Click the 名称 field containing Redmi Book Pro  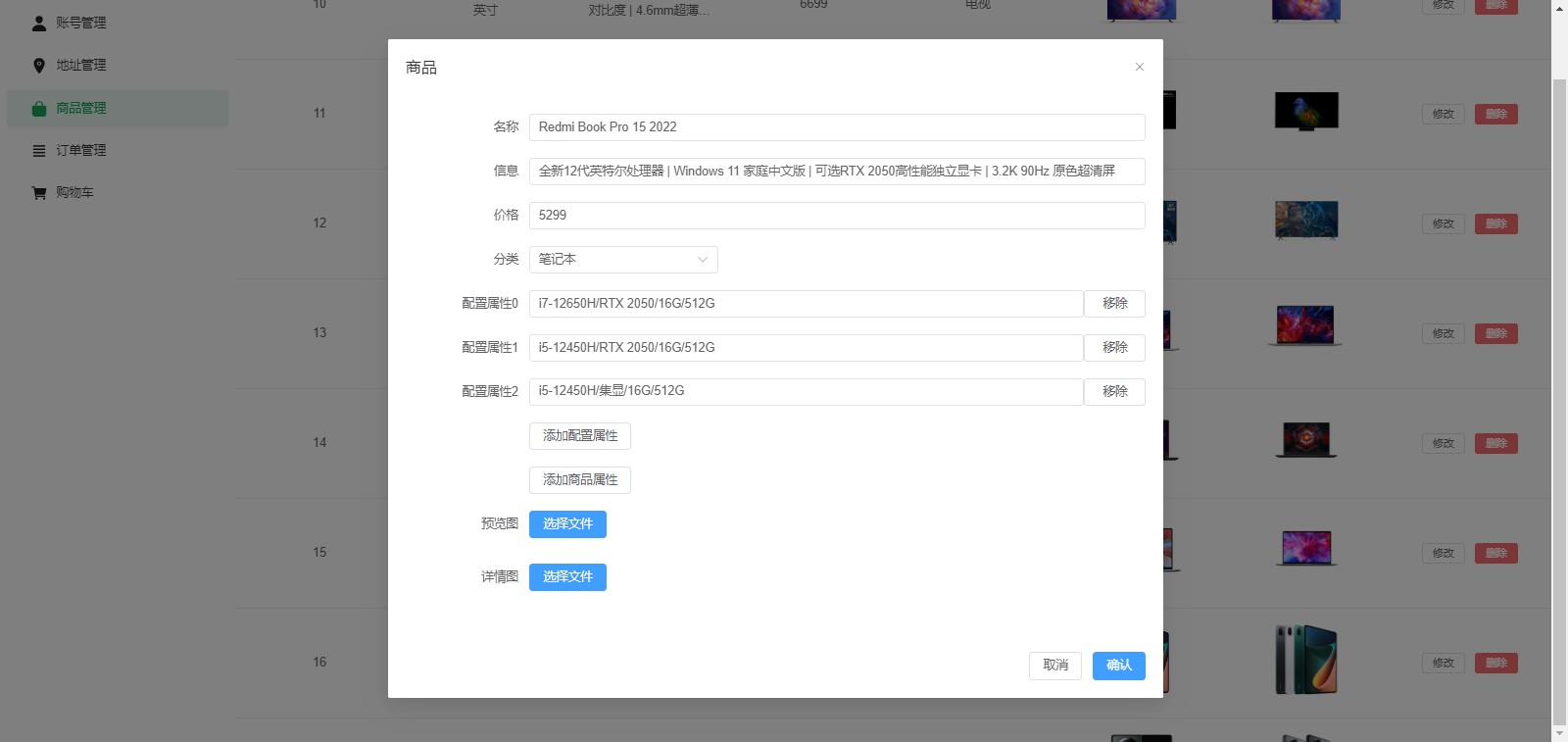(x=837, y=127)
